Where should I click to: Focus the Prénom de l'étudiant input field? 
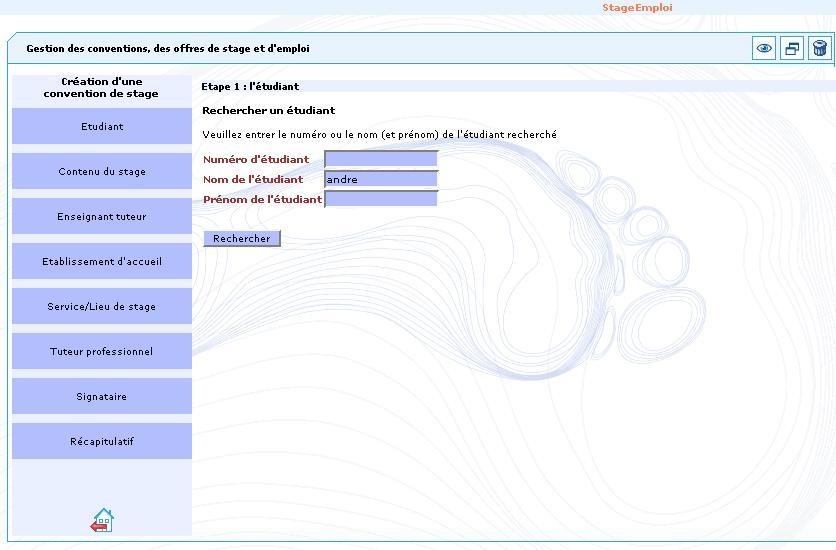click(381, 199)
